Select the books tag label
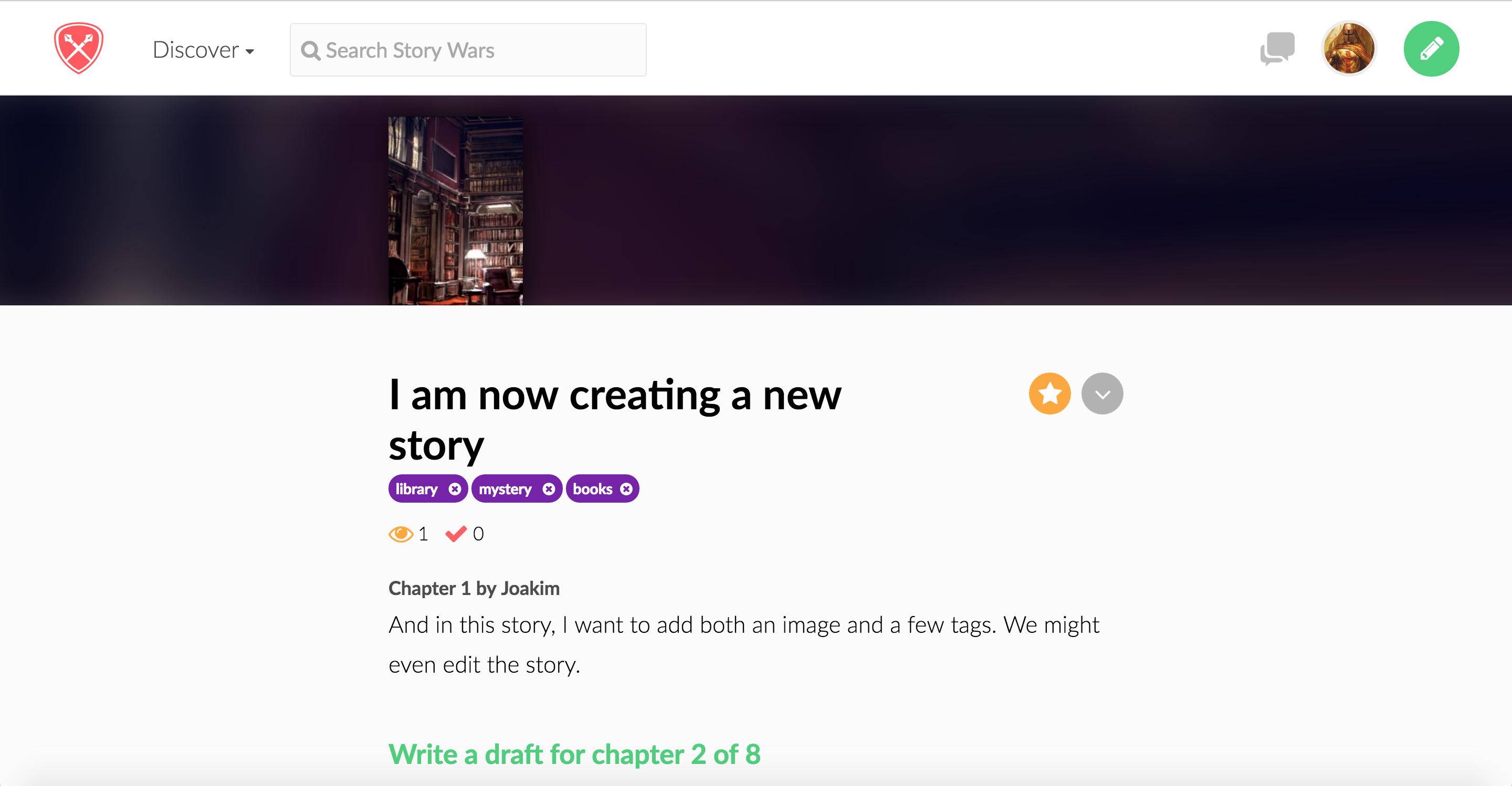The width and height of the screenshot is (1512, 786). click(x=592, y=489)
